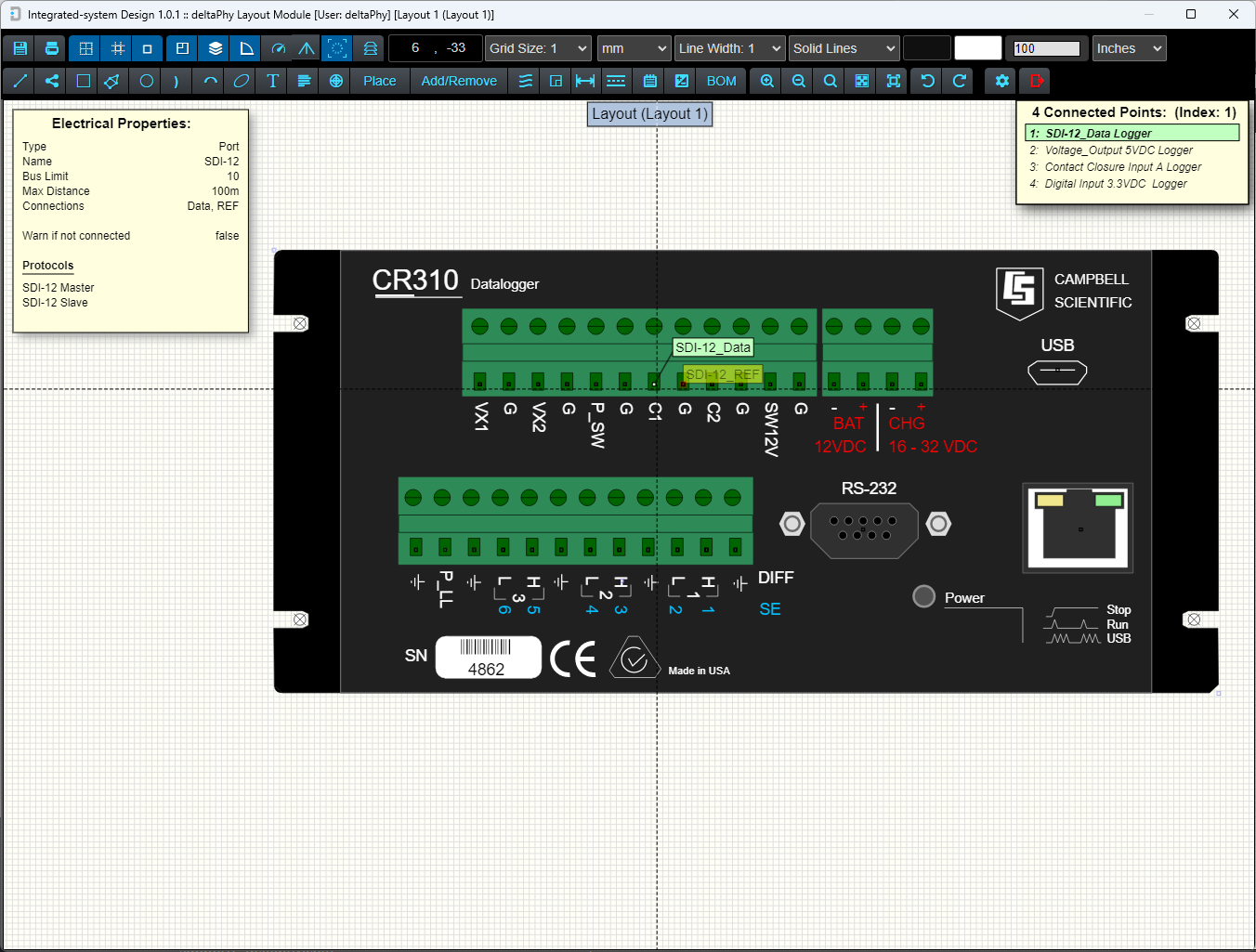Click the Redo icon

[958, 81]
